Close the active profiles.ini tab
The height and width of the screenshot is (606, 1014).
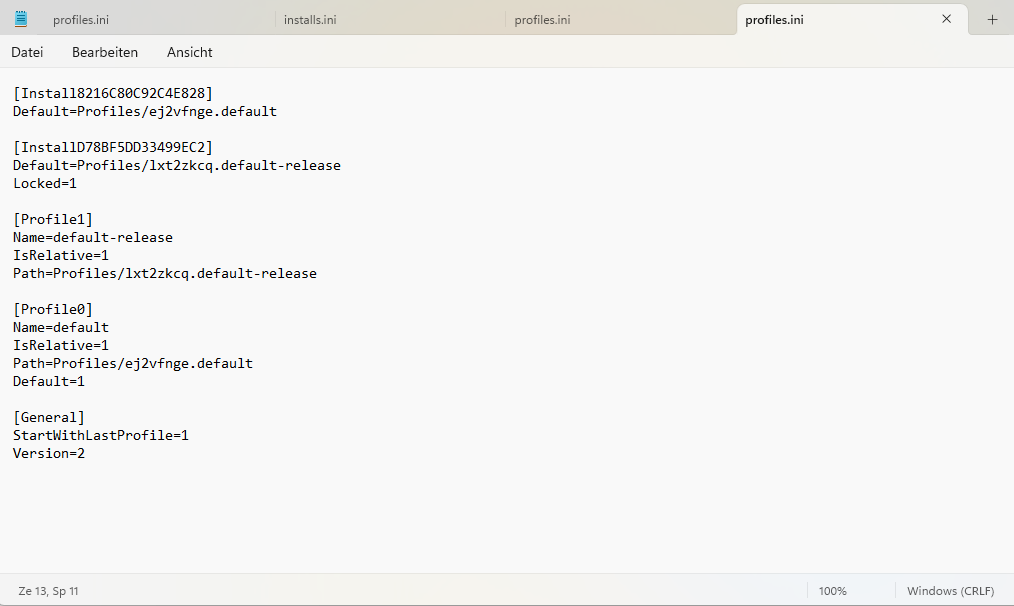tap(947, 19)
